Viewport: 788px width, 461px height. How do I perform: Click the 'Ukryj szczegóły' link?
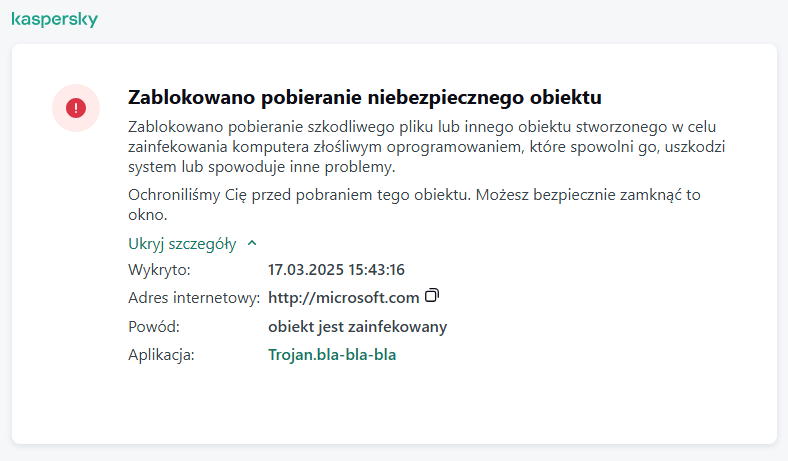(x=182, y=243)
